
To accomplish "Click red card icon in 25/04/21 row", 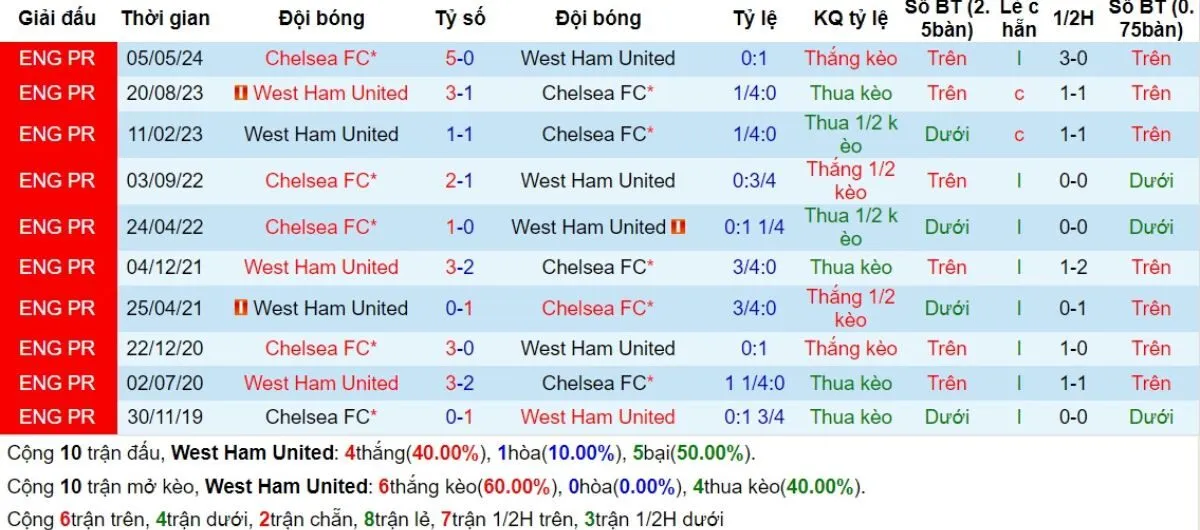I will coord(240,308).
